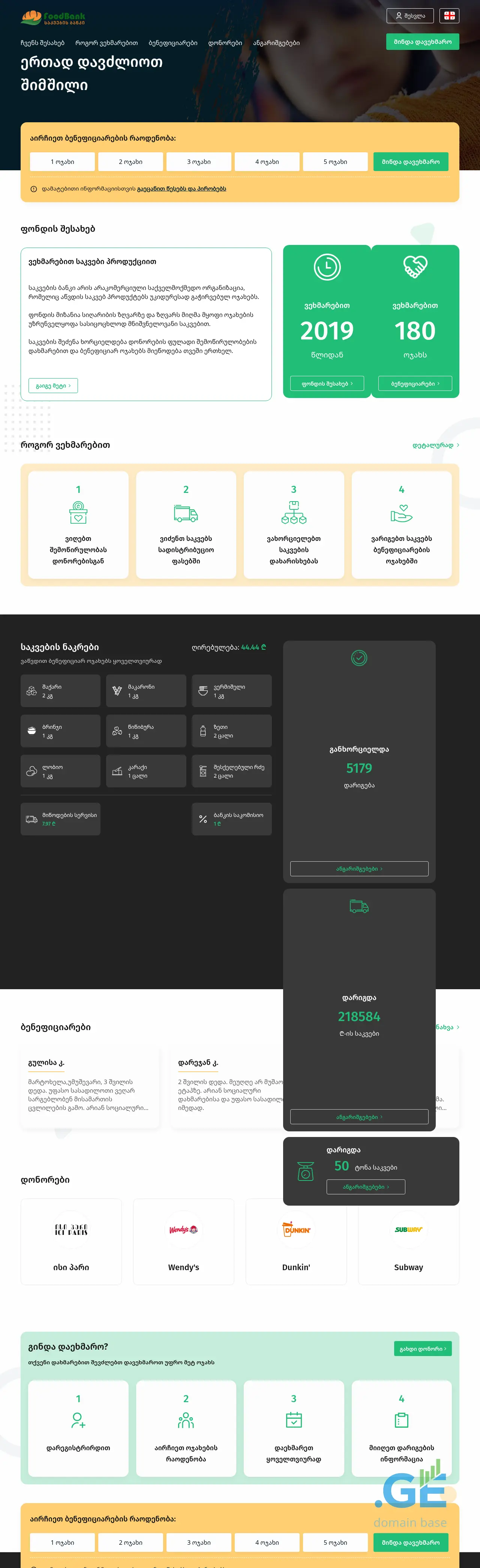This screenshot has height=1568, width=480.
Task: Click the Dunkin' donor logo
Action: tap(296, 1230)
